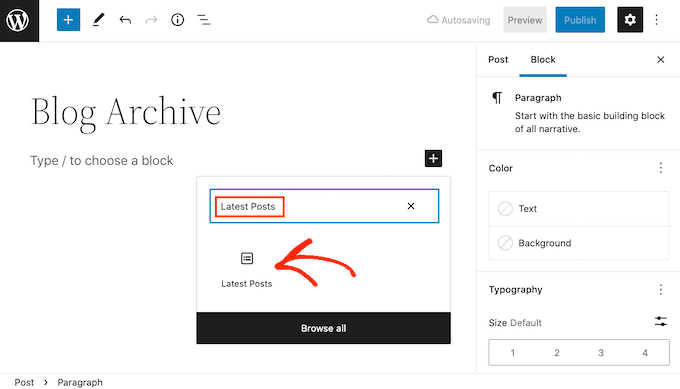Viewport: 680px width, 389px height.
Task: Click the WordPress logo to exit editor
Action: tap(19, 20)
